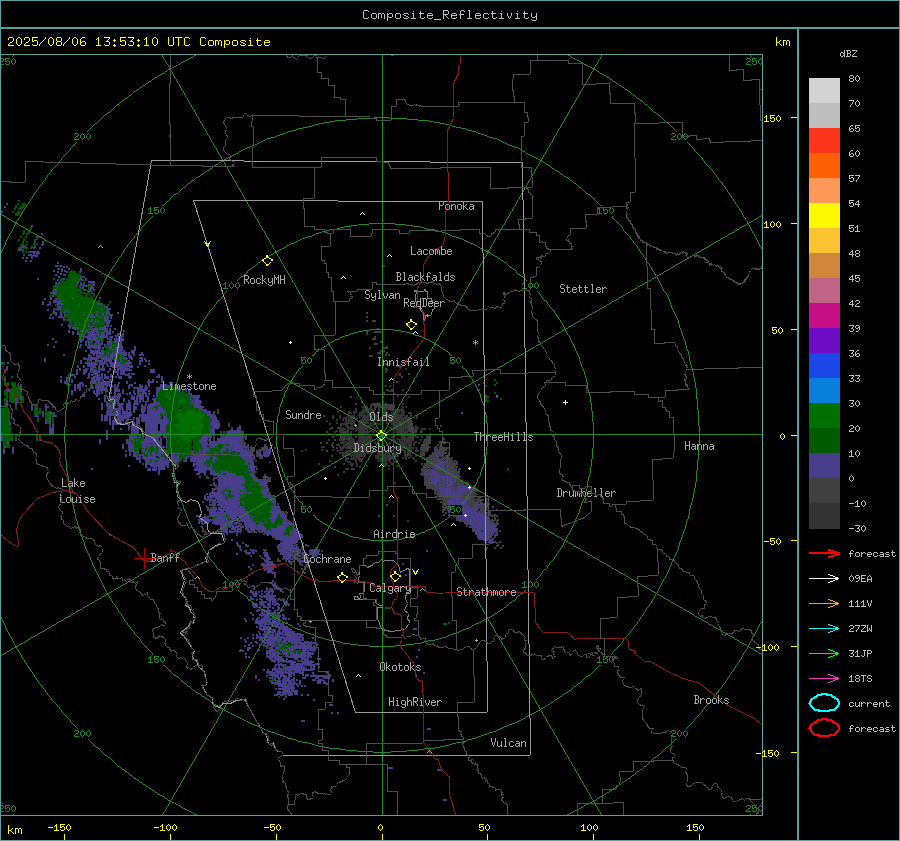Image resolution: width=900 pixels, height=841 pixels.
Task: Click the Calgary city label
Action: [x=390, y=588]
